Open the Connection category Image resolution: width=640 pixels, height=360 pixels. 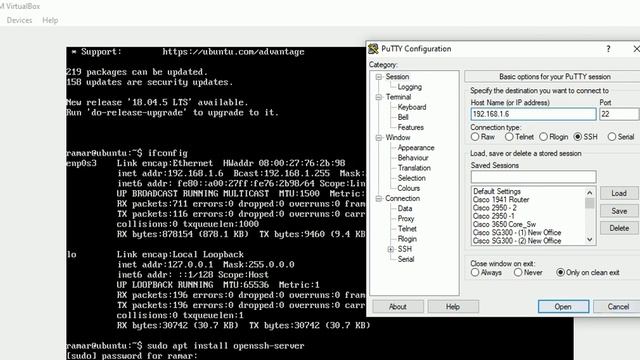(402, 198)
